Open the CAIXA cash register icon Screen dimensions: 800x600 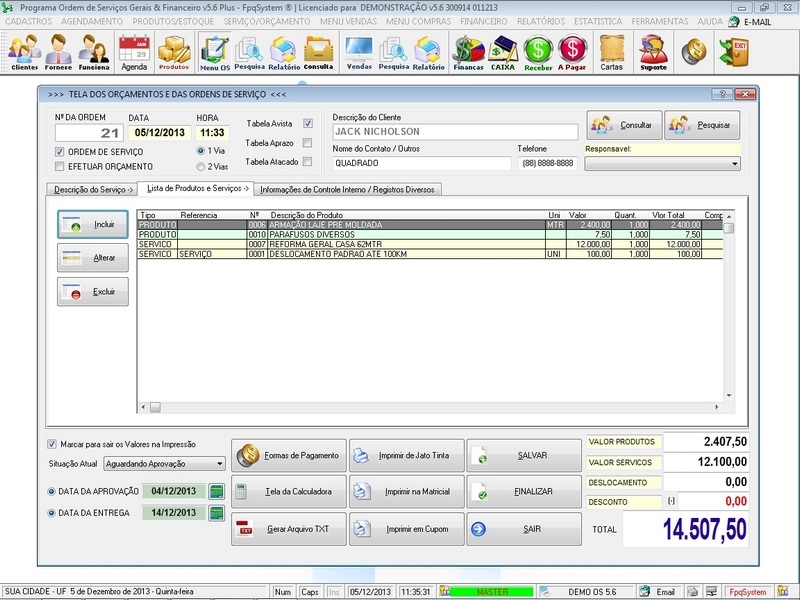(503, 52)
